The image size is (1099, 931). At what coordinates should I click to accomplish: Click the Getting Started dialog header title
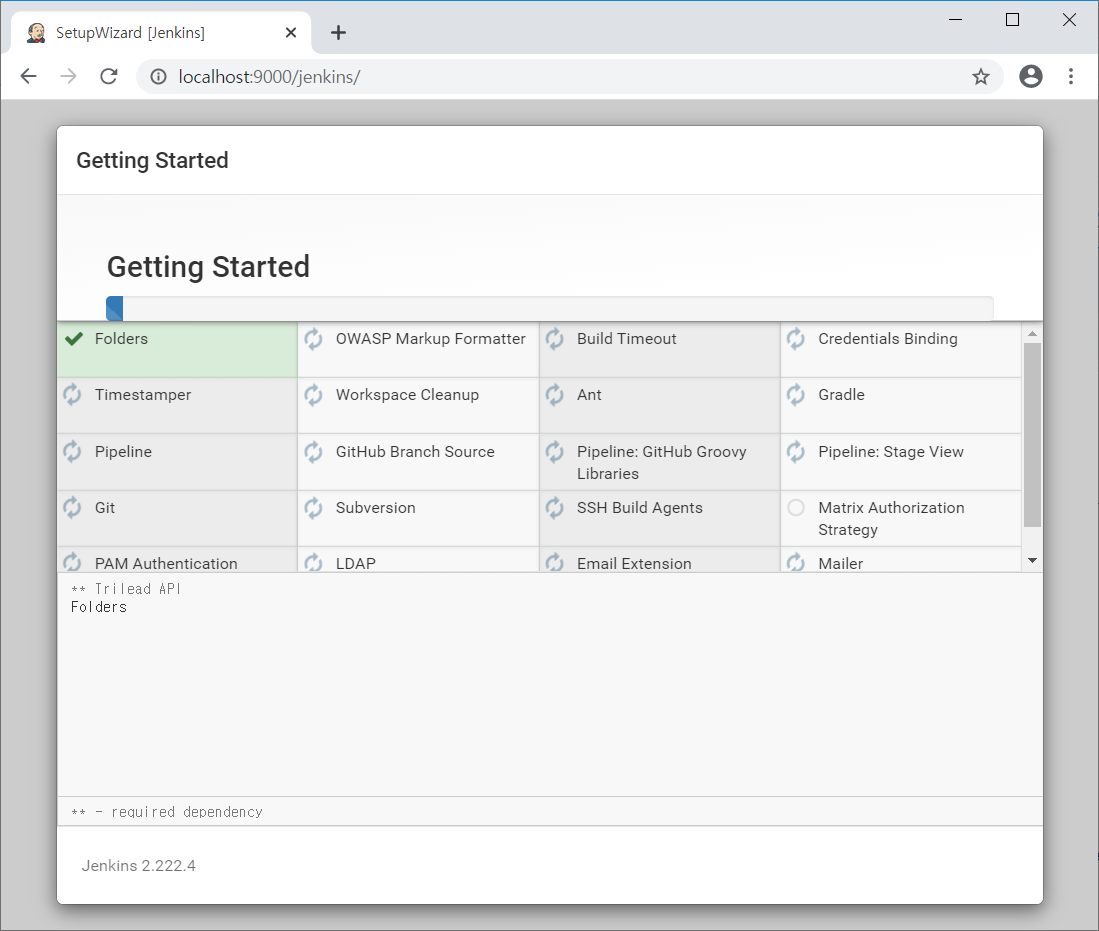pos(152,161)
